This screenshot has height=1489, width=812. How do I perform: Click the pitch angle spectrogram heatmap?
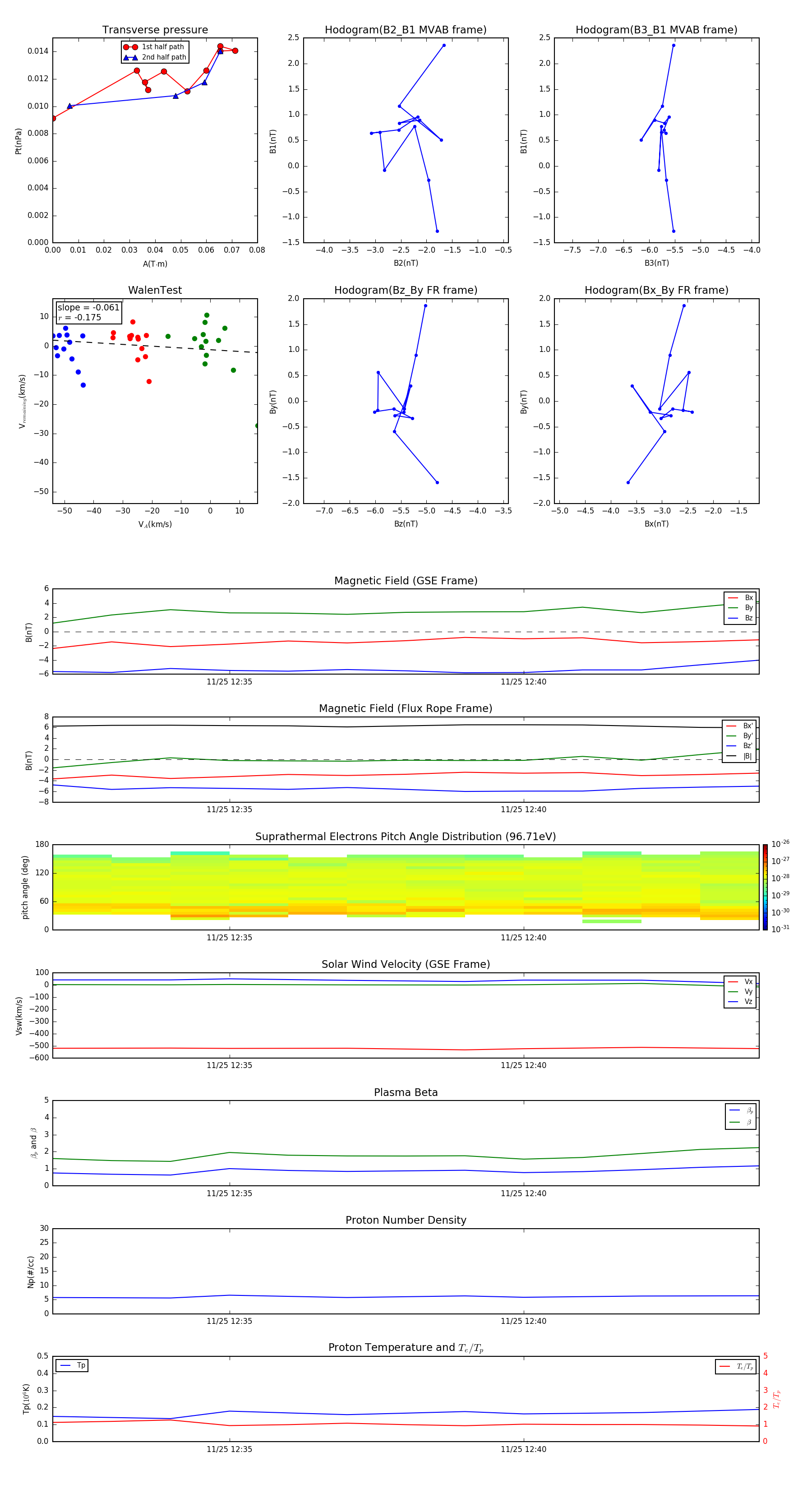pyautogui.click(x=406, y=887)
